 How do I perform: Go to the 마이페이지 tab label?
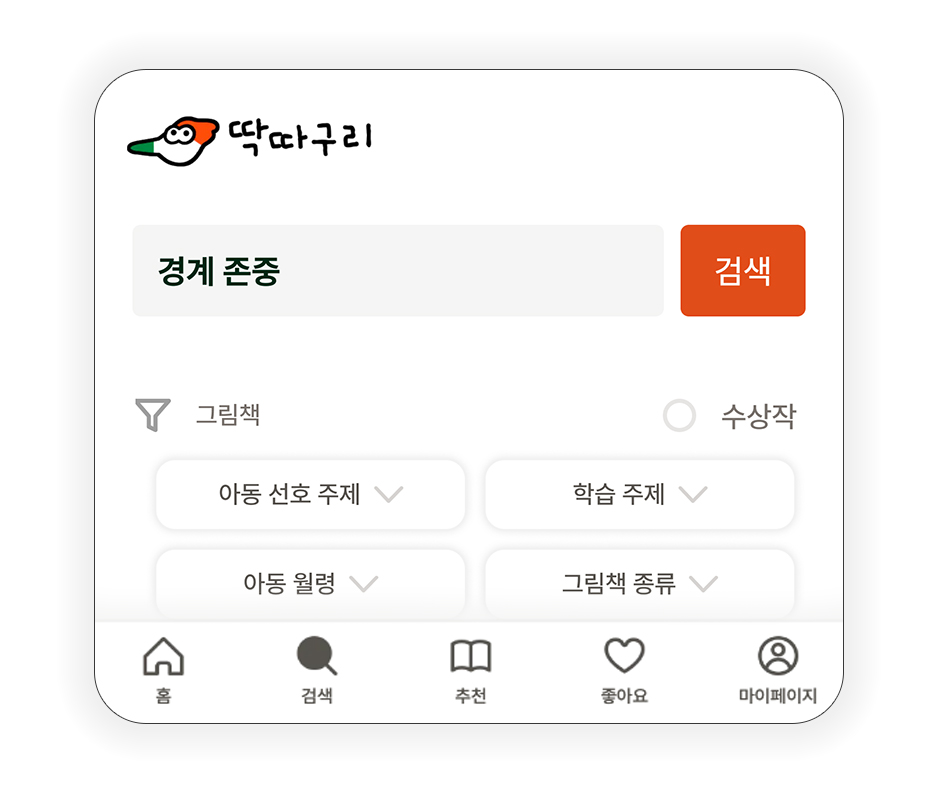pyautogui.click(x=778, y=696)
